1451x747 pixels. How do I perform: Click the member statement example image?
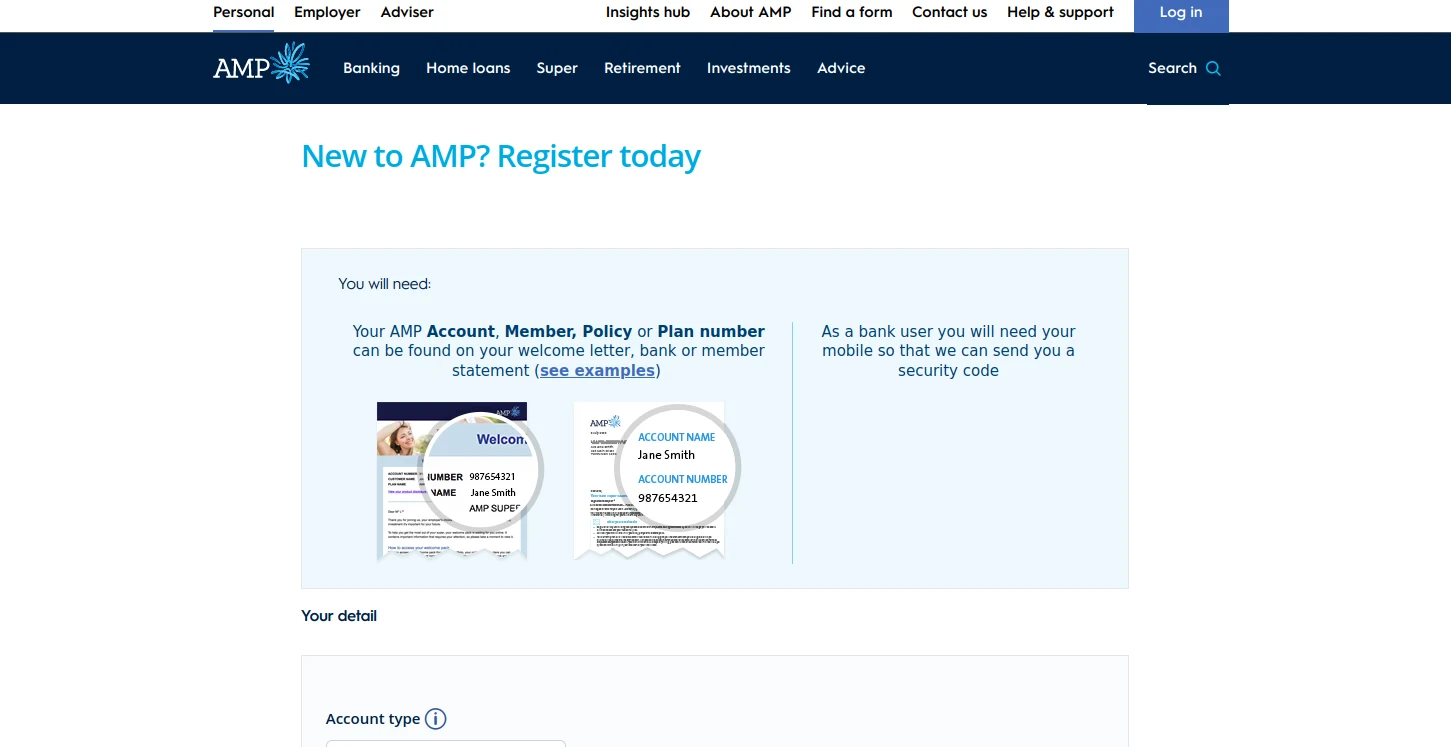(x=655, y=481)
